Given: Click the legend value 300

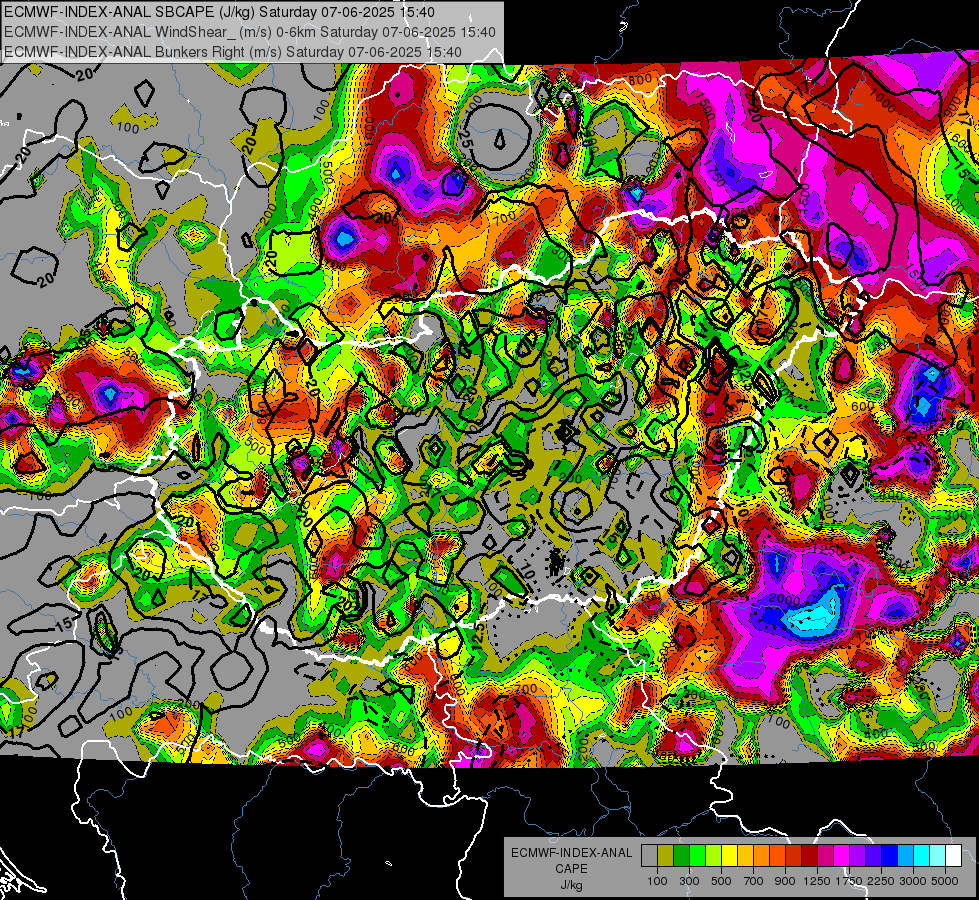Looking at the screenshot, I should (689, 881).
